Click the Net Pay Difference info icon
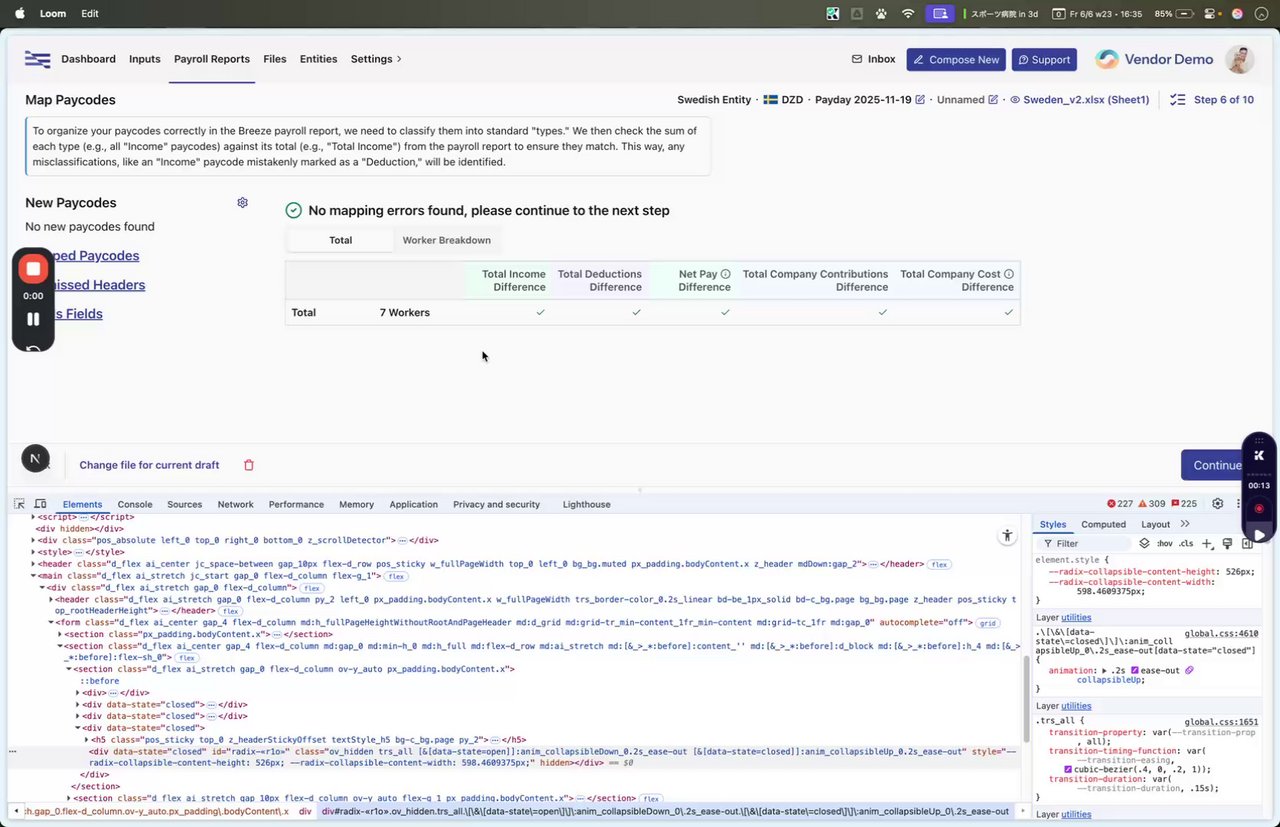The image size is (1280, 827). coord(726,274)
